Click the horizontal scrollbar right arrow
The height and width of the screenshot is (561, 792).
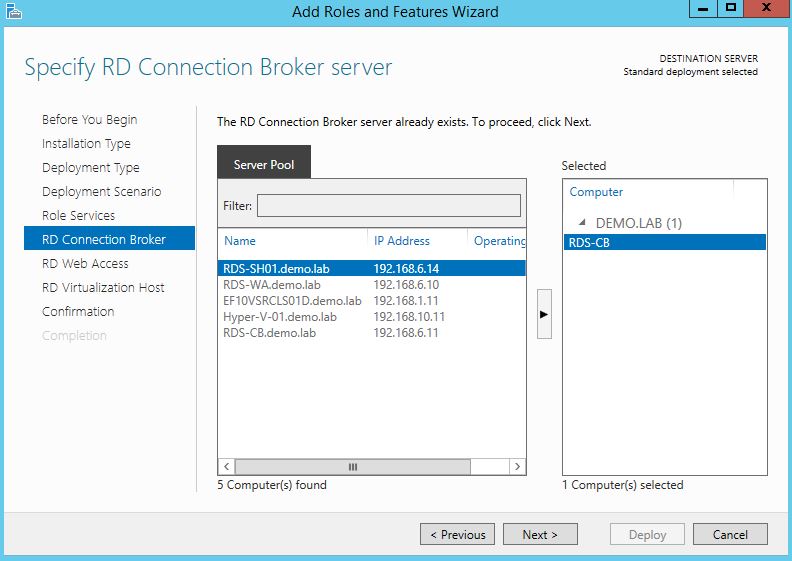[x=517, y=467]
